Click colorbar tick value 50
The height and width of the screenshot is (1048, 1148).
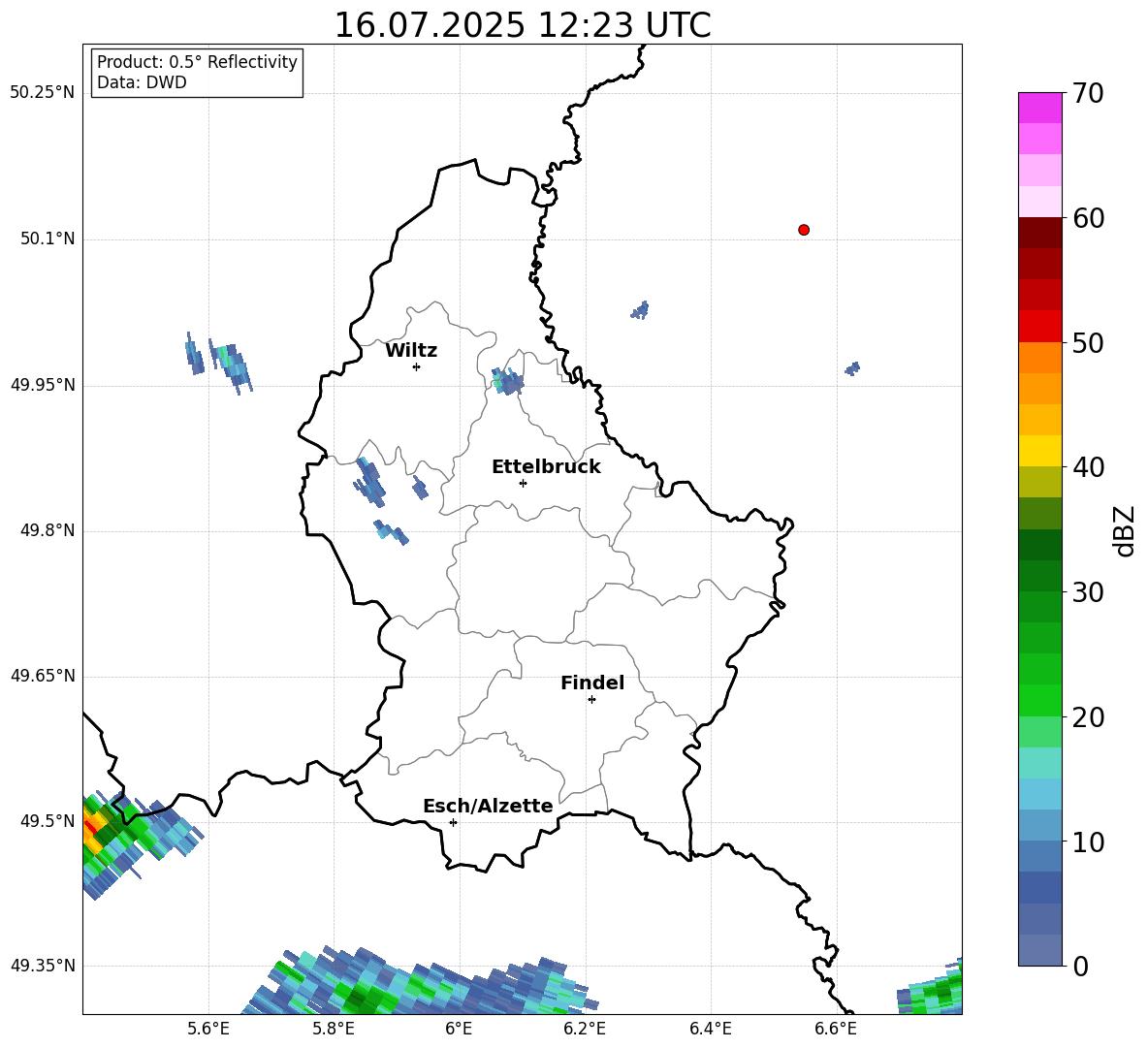(x=1088, y=343)
